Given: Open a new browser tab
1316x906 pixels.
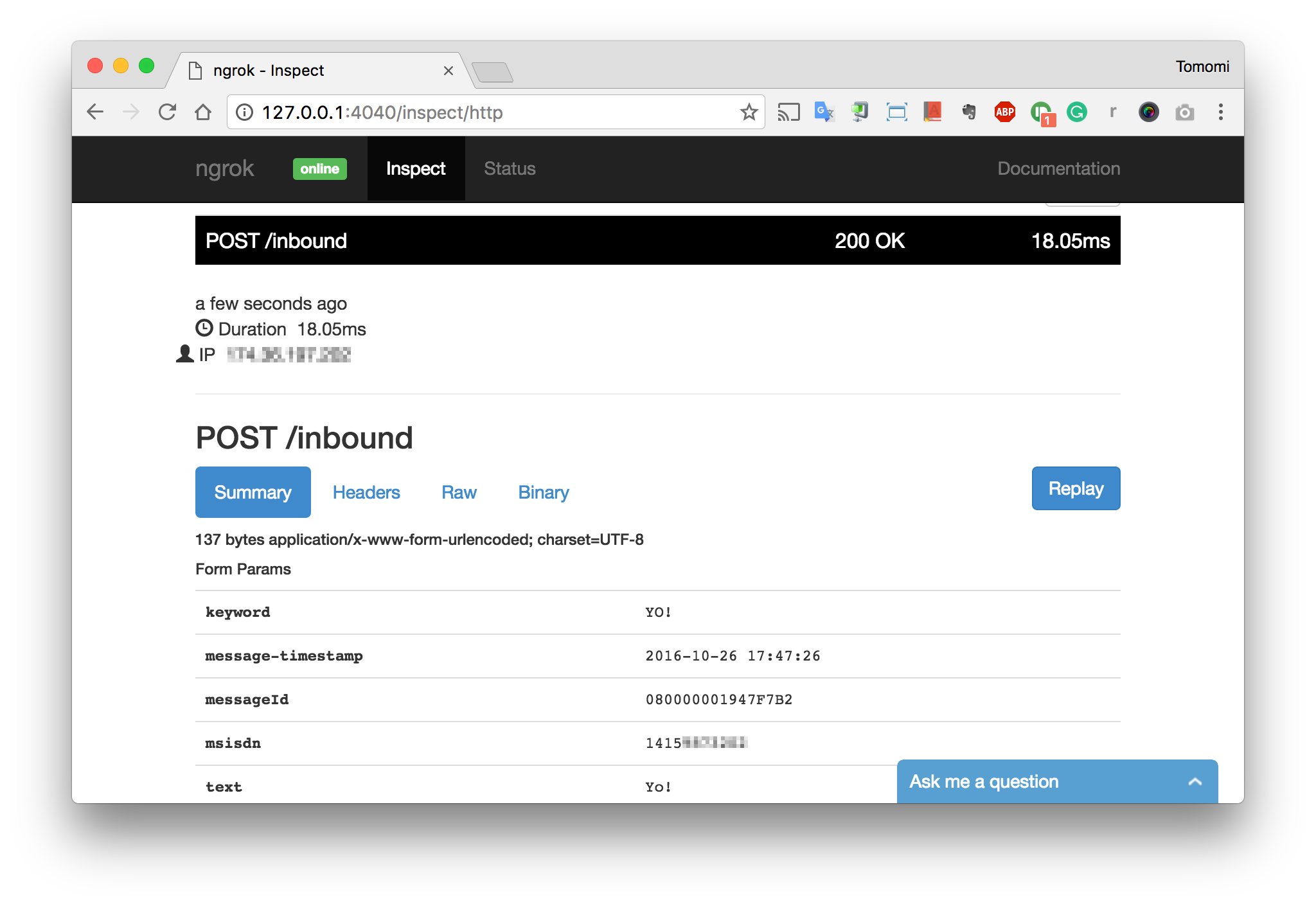Looking at the screenshot, I should pyautogui.click(x=492, y=72).
